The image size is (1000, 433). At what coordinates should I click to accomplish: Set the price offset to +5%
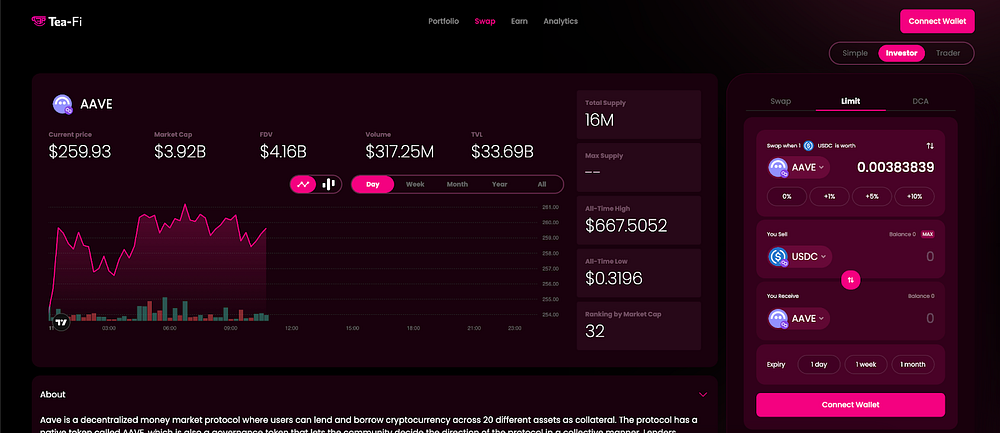coord(872,196)
